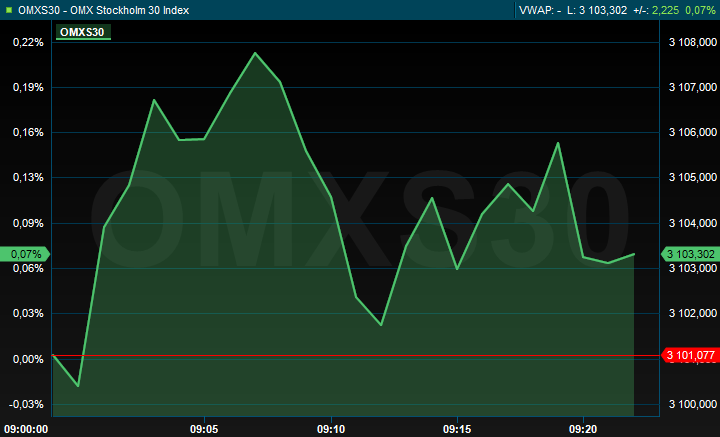Click the 3 100,000 price axis label
Screen dimensions: 720x437
point(692,404)
